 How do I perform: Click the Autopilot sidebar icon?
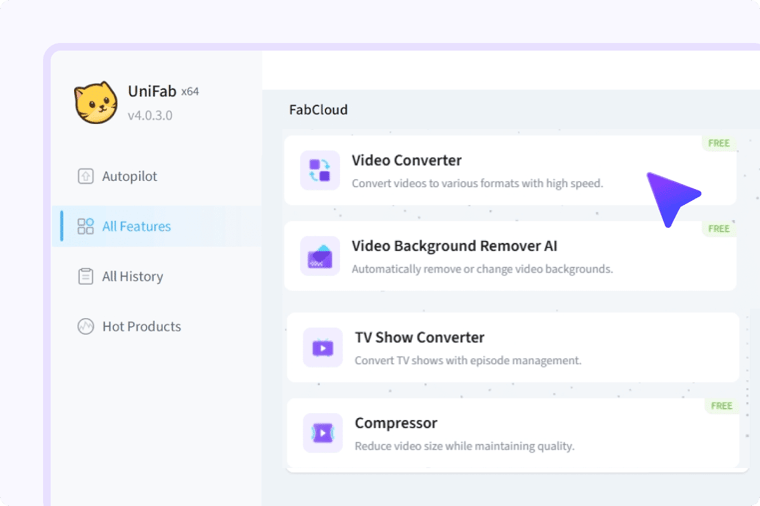[x=86, y=176]
